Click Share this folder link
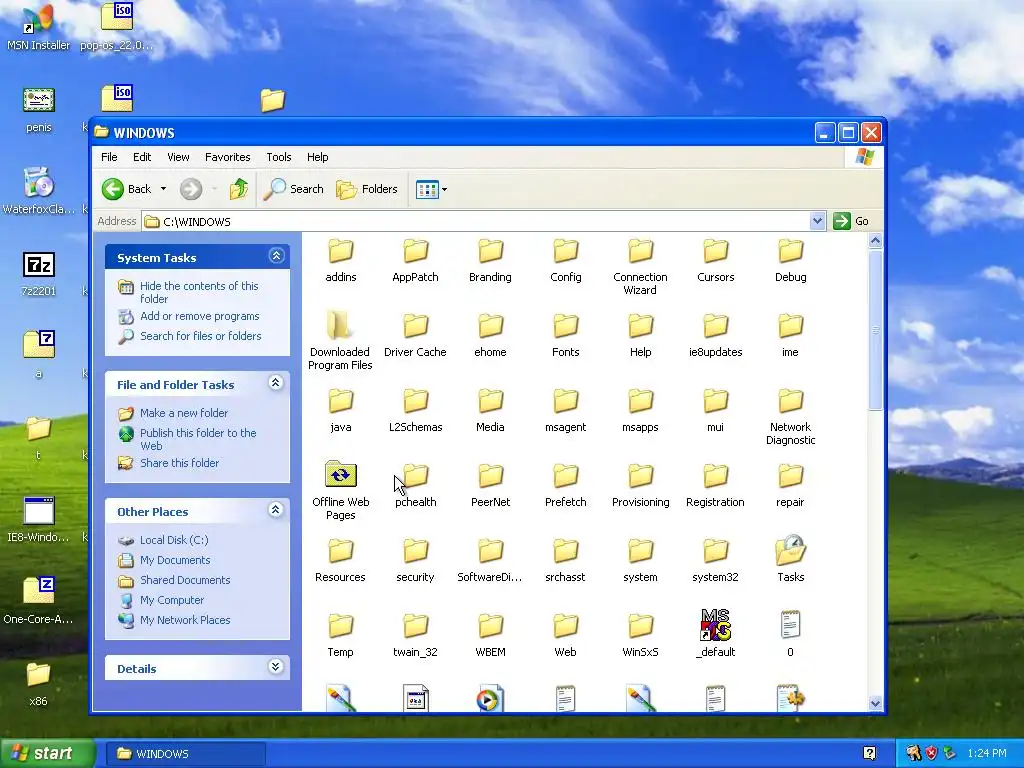 (180, 463)
